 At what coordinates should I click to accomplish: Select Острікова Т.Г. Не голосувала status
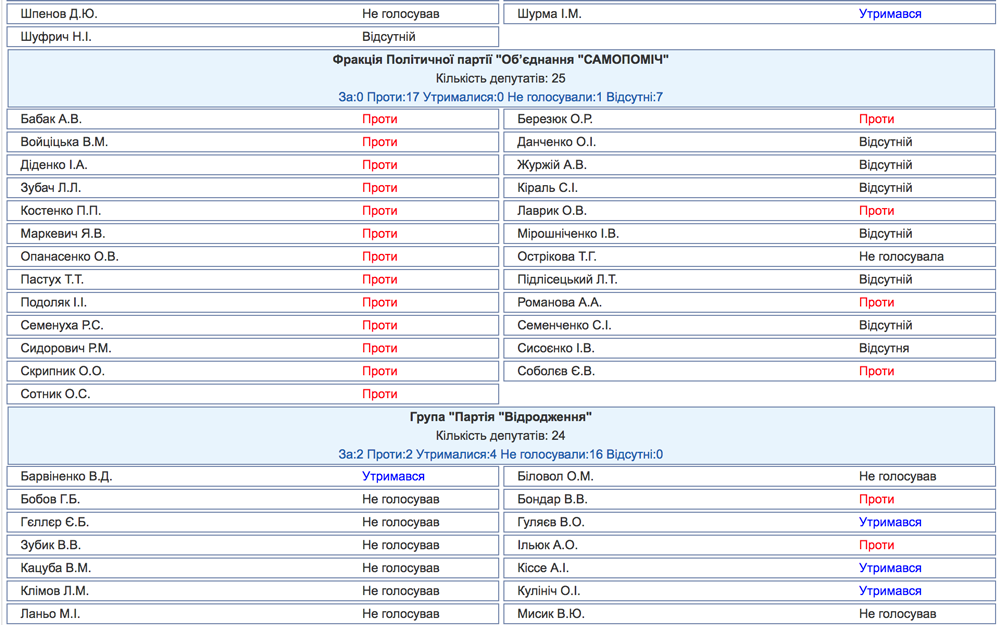coord(901,257)
